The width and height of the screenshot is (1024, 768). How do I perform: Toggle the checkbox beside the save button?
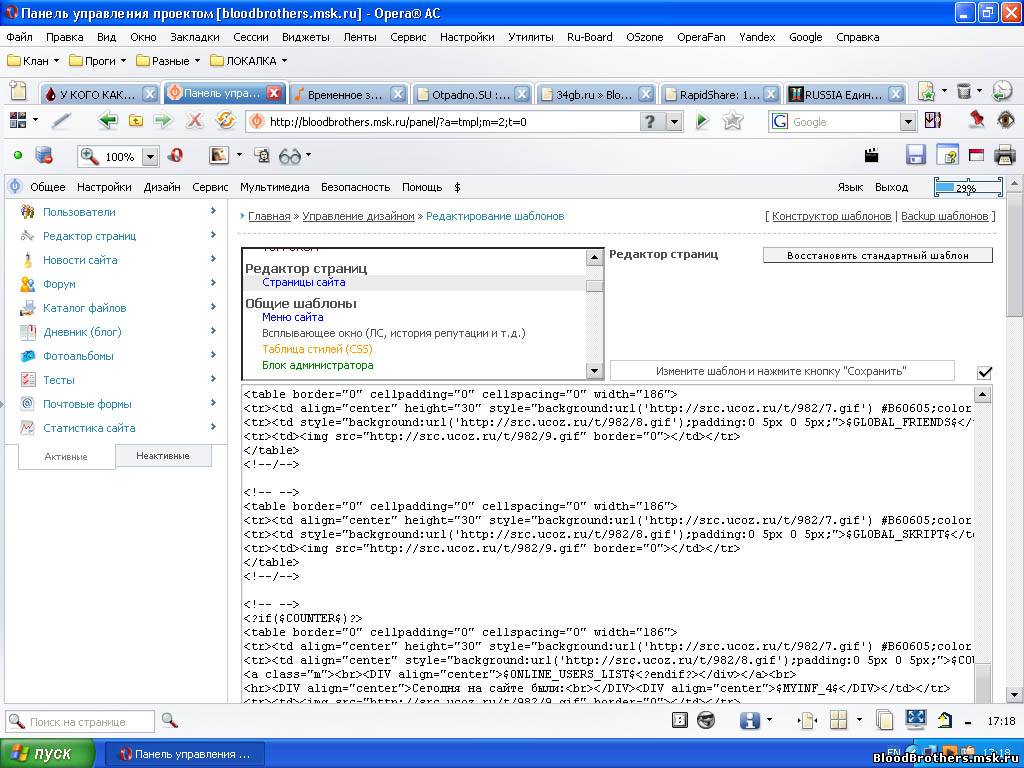(984, 372)
